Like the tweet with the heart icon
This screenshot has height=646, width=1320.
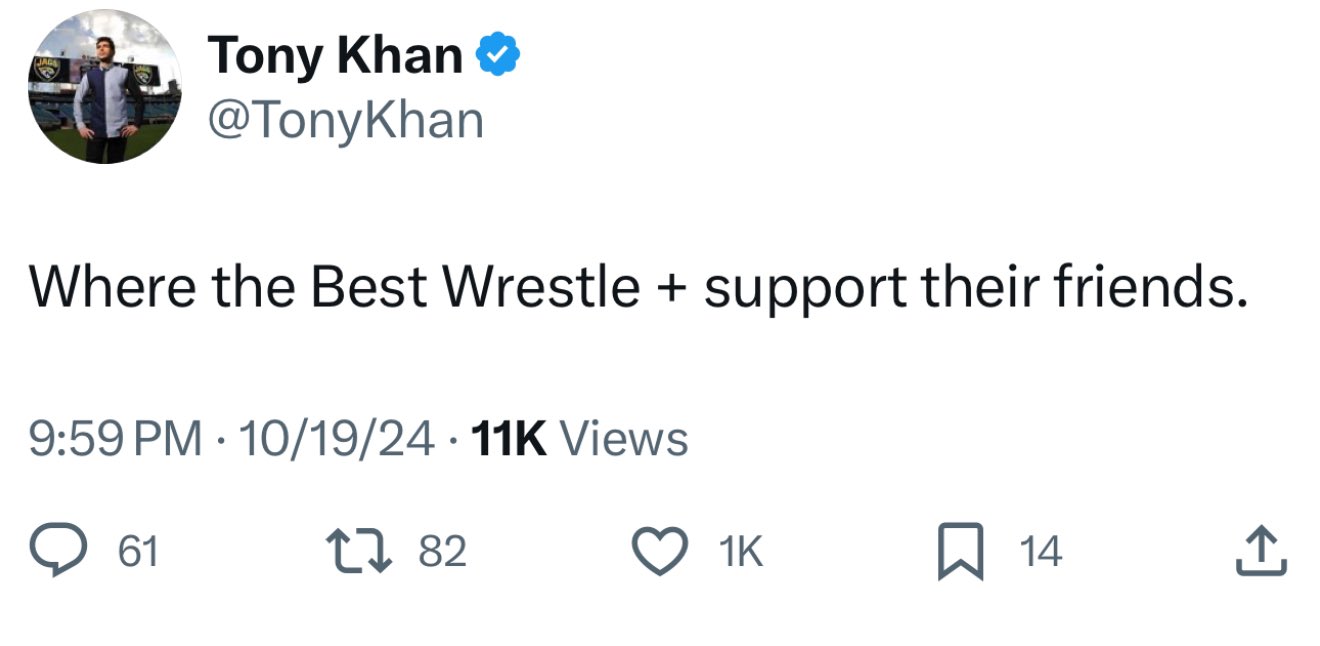[660, 552]
